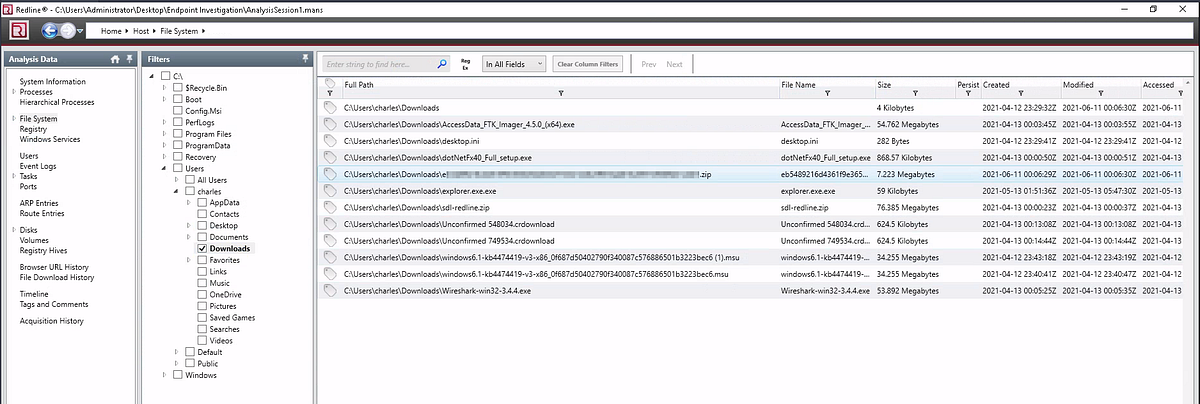Open Browser URL History
1200x404 pixels.
[x=54, y=267]
